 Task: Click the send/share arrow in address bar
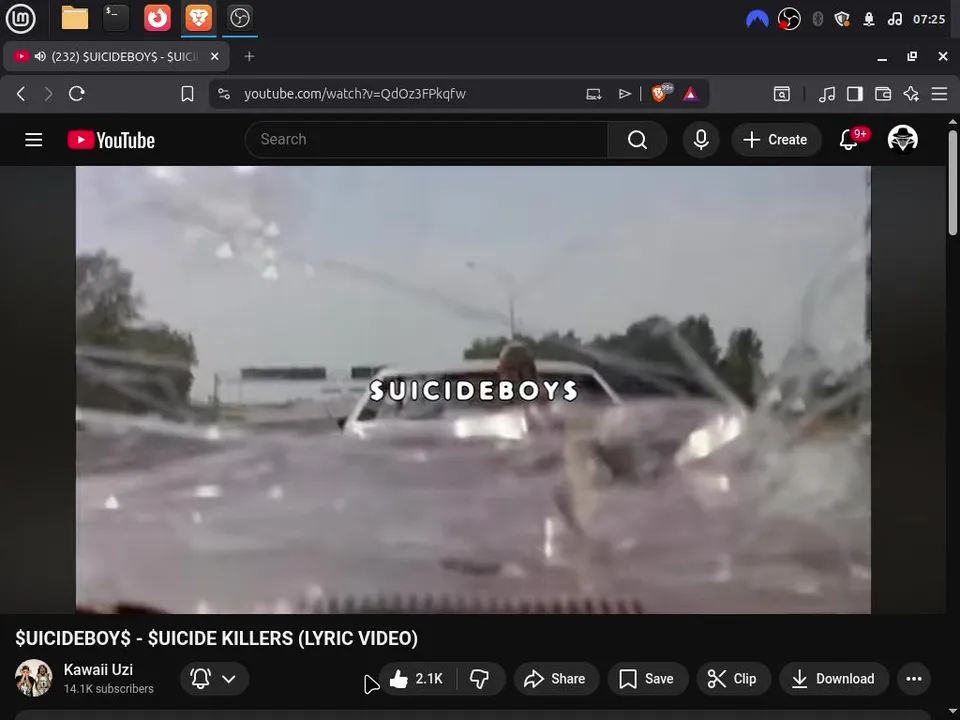click(x=624, y=94)
